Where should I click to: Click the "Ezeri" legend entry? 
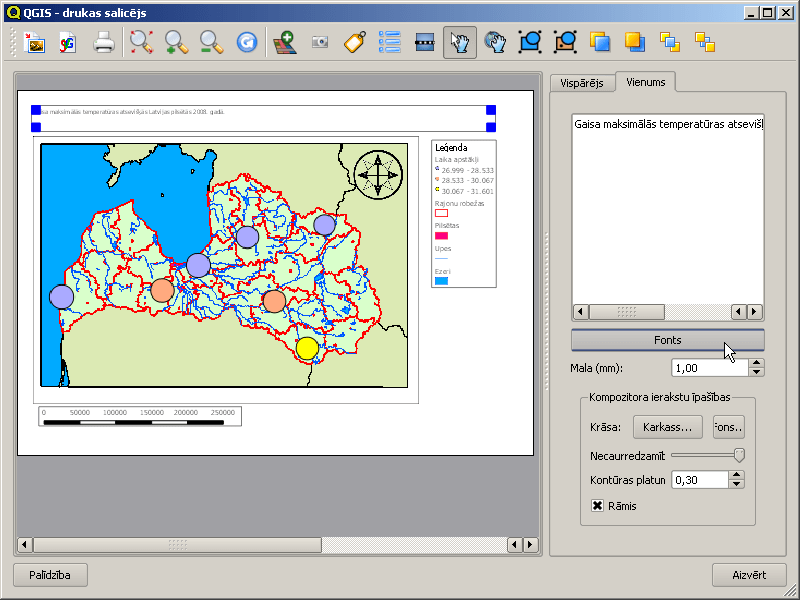[x=442, y=271]
